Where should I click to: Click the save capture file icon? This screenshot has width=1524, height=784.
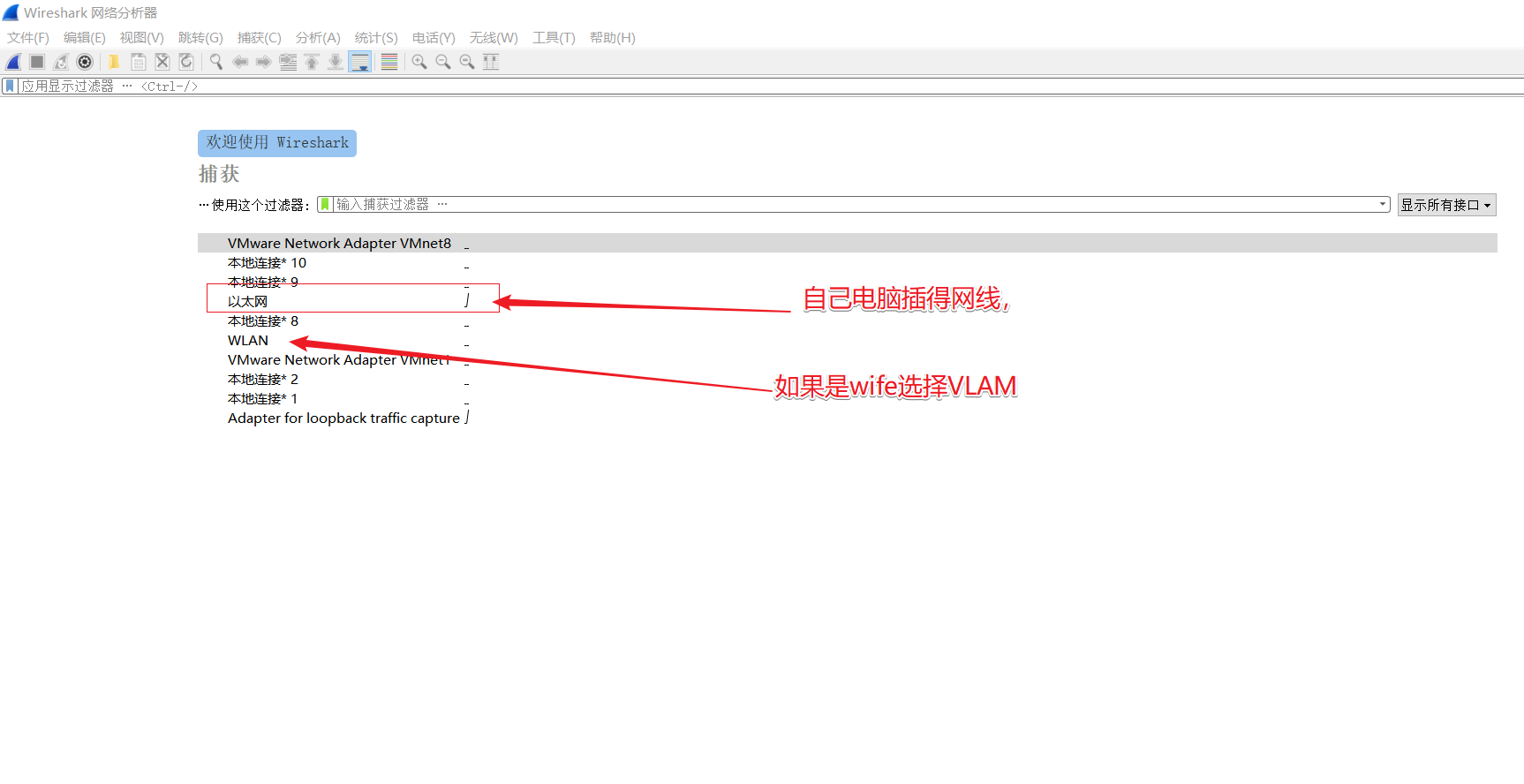tap(139, 62)
